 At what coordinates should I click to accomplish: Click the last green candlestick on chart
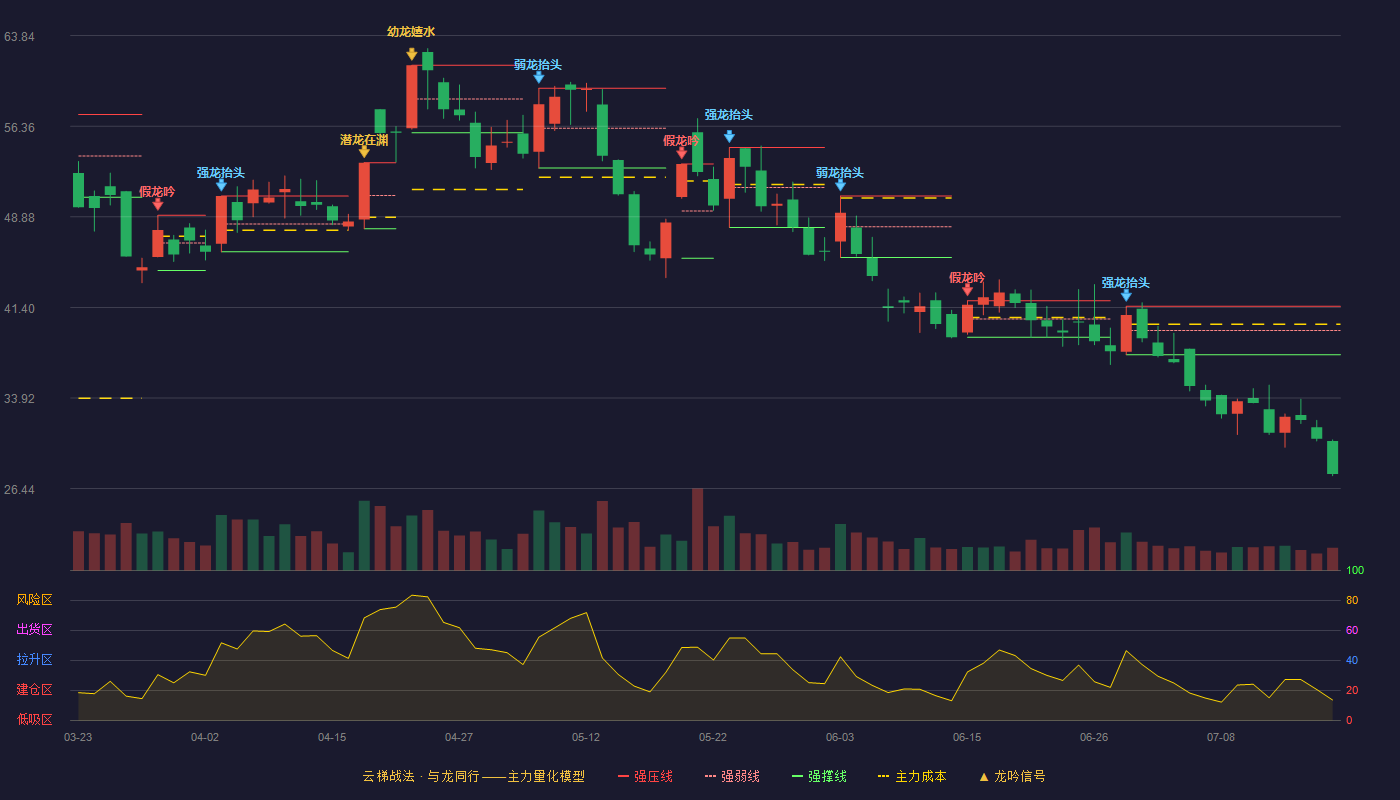click(x=1332, y=458)
